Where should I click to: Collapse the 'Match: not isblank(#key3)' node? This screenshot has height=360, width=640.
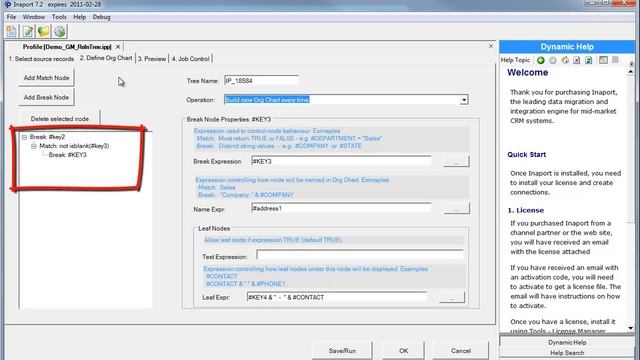tap(34, 146)
